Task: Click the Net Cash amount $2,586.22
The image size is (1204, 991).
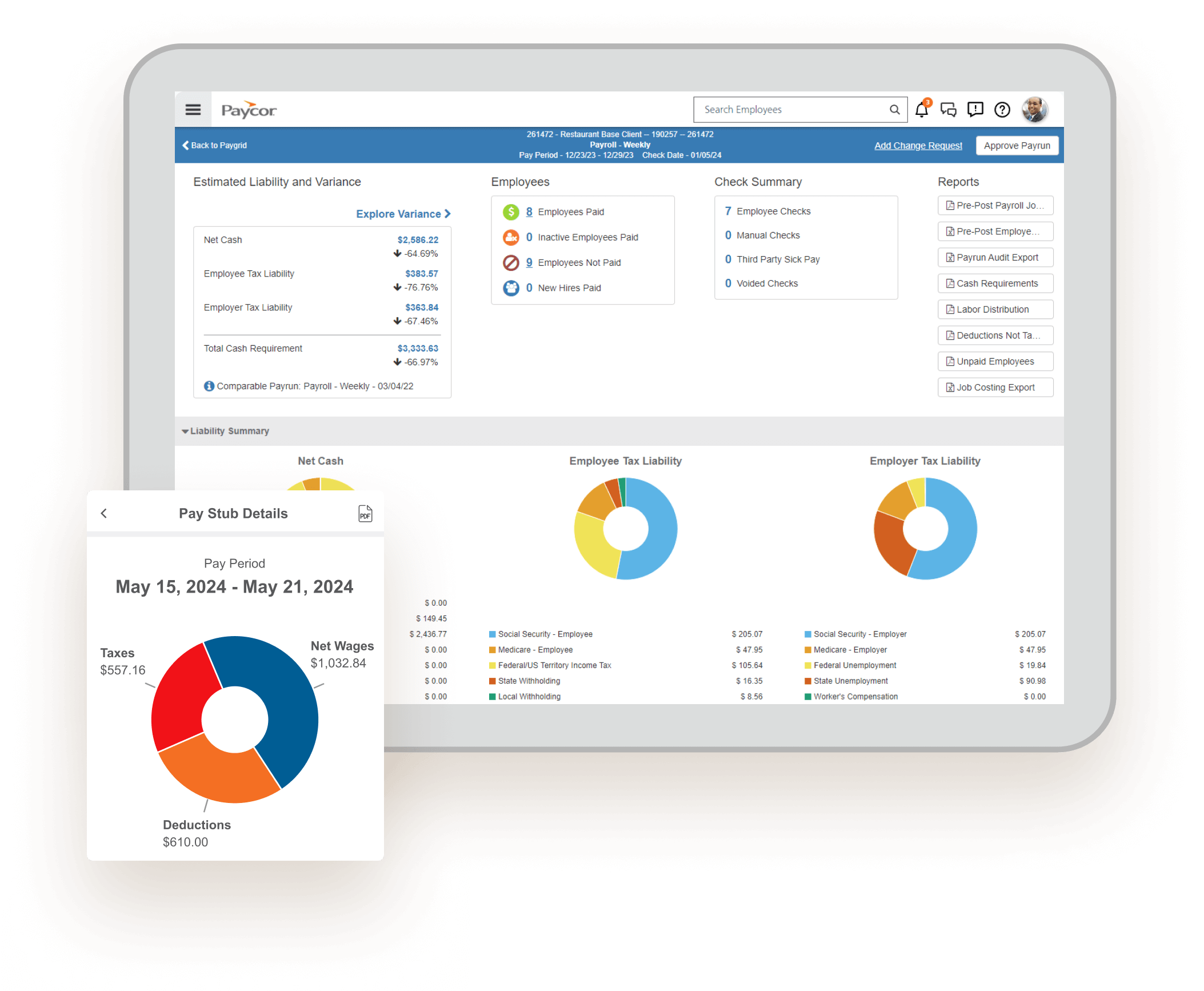Action: (418, 240)
